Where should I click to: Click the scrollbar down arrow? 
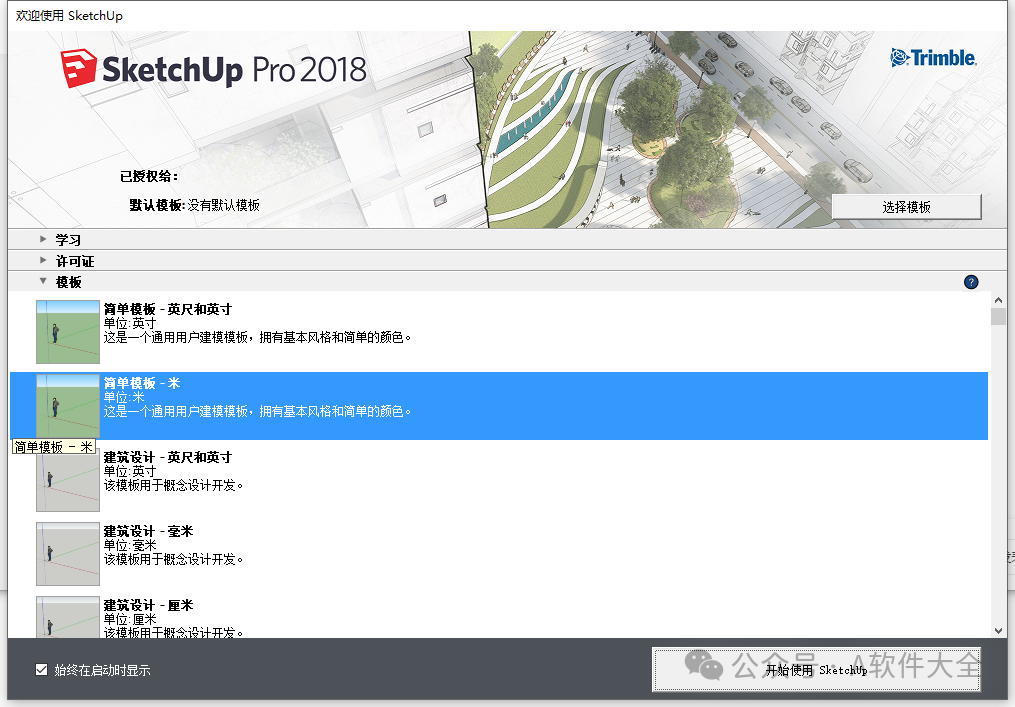tap(999, 630)
